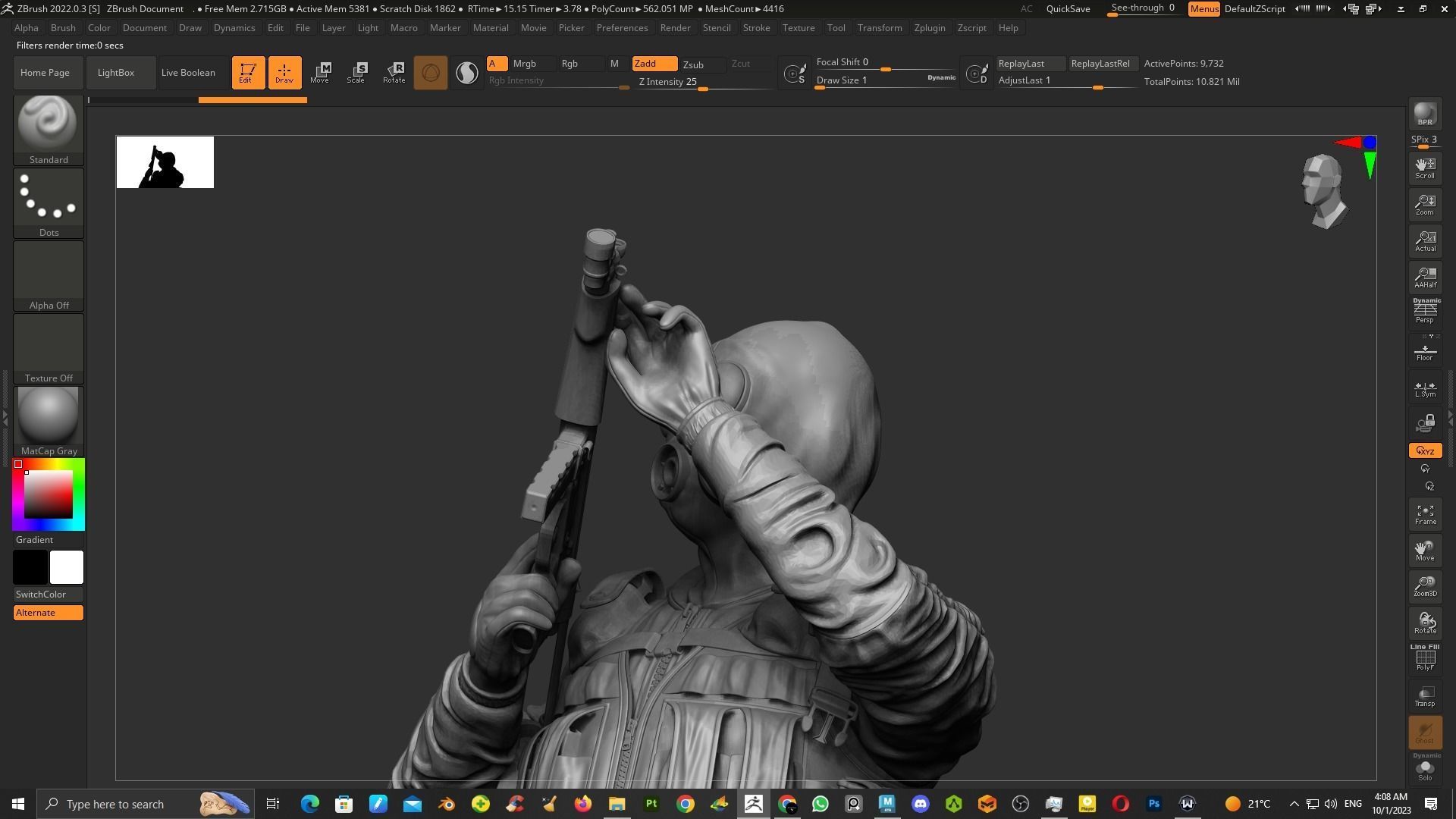Click the BPR render button
1456x819 pixels.
pyautogui.click(x=1425, y=114)
